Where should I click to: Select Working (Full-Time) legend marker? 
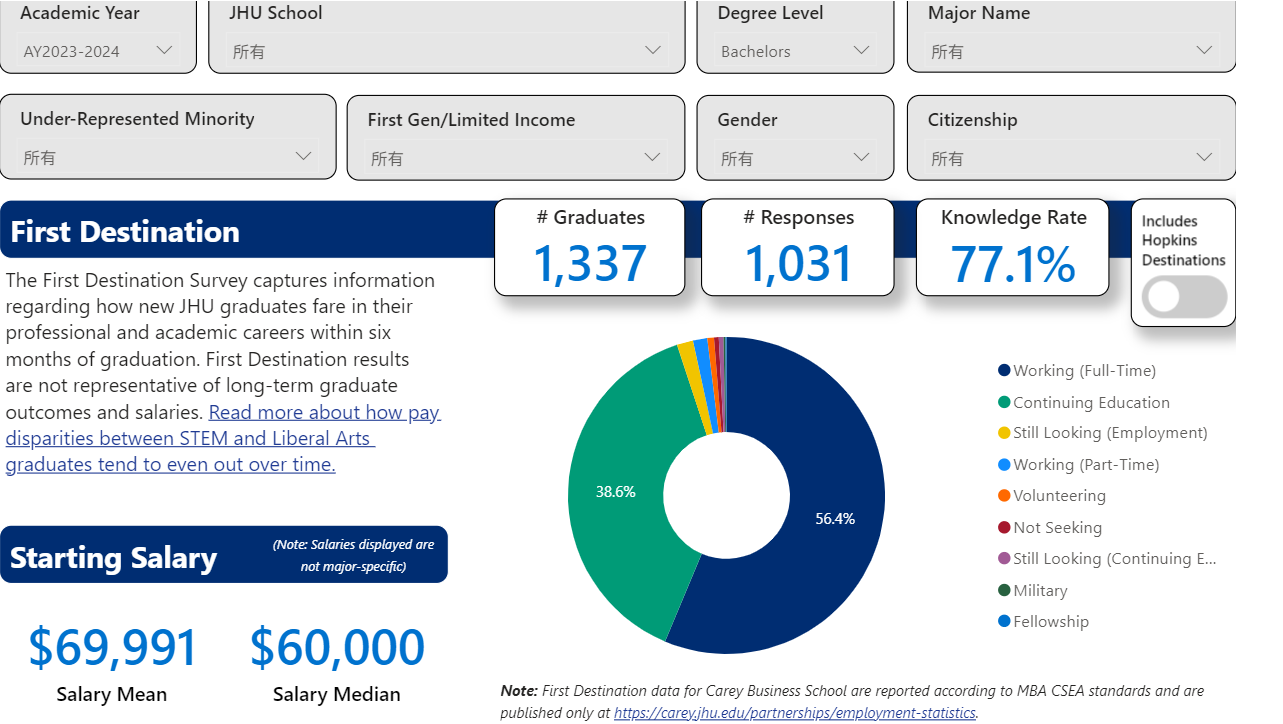click(x=1004, y=371)
